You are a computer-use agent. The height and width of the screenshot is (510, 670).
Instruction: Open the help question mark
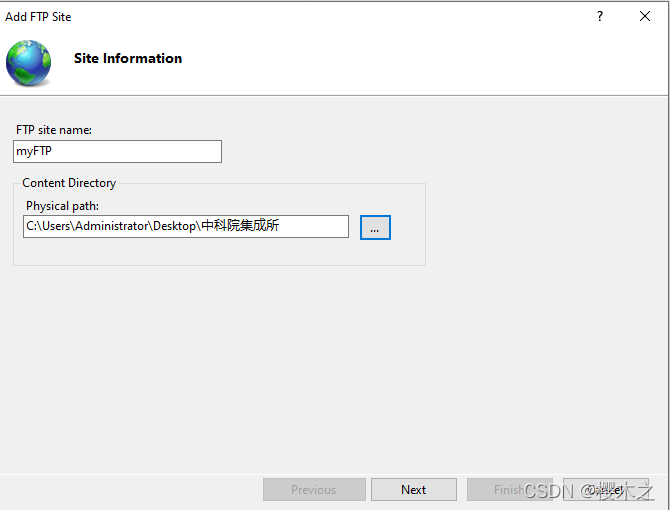pos(600,16)
